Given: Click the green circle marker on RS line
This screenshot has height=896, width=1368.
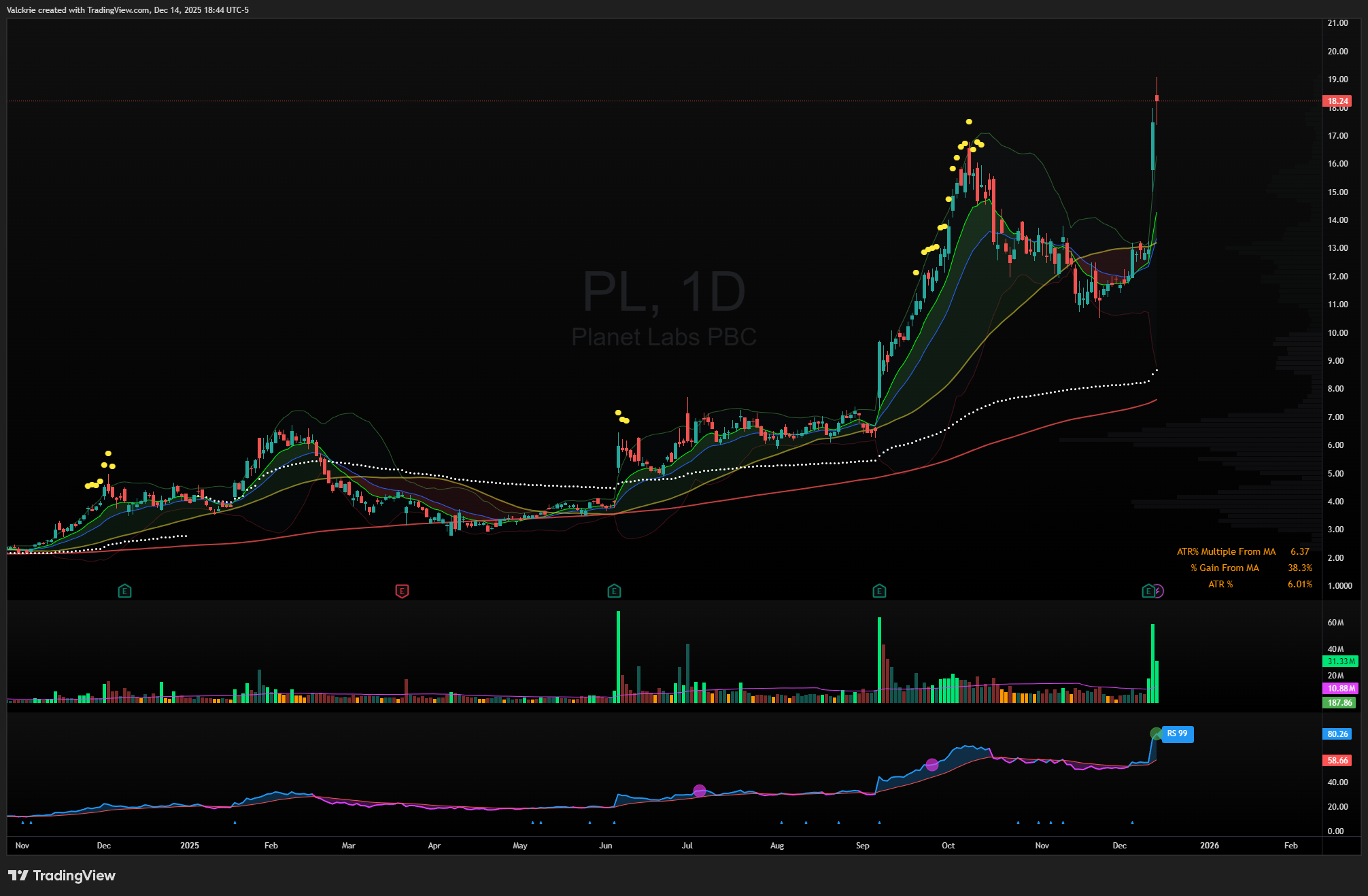Looking at the screenshot, I should coord(1156,734).
